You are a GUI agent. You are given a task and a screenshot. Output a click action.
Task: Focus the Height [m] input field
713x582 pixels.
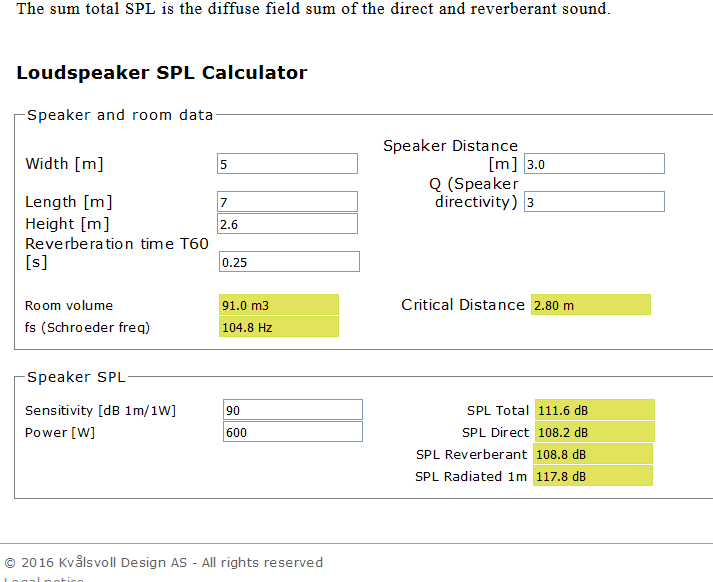tap(287, 224)
